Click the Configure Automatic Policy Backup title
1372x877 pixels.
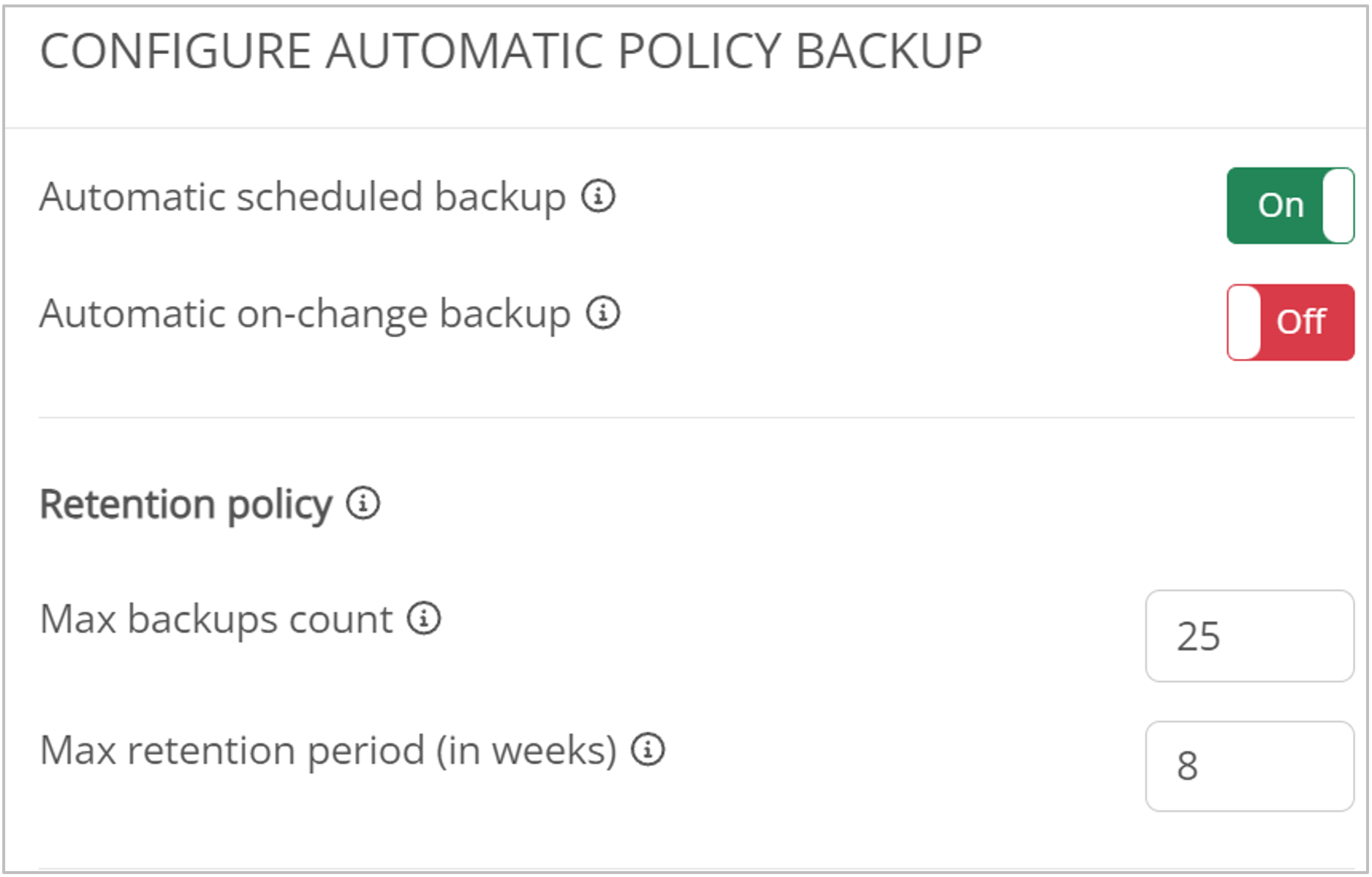coord(511,52)
